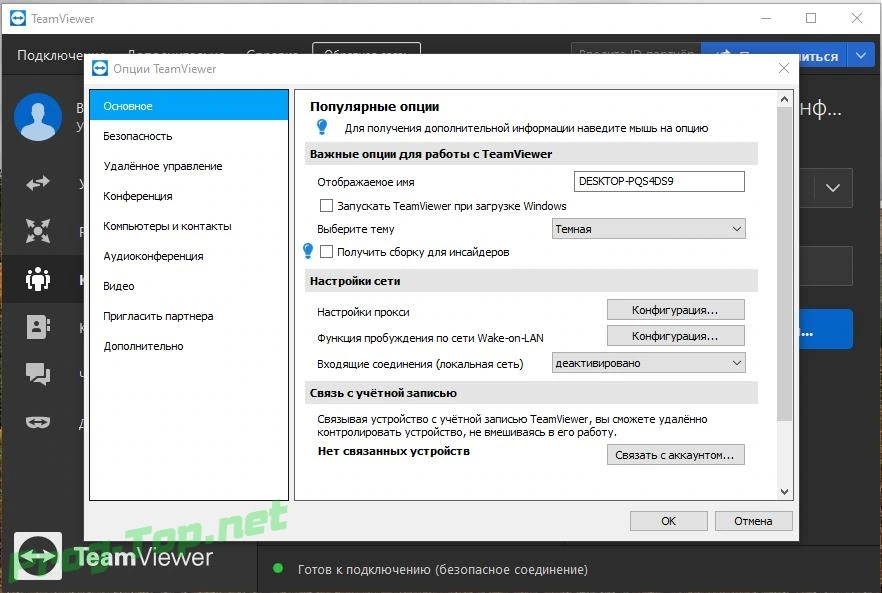Click the TeamViewer logo at bottom left

38,556
